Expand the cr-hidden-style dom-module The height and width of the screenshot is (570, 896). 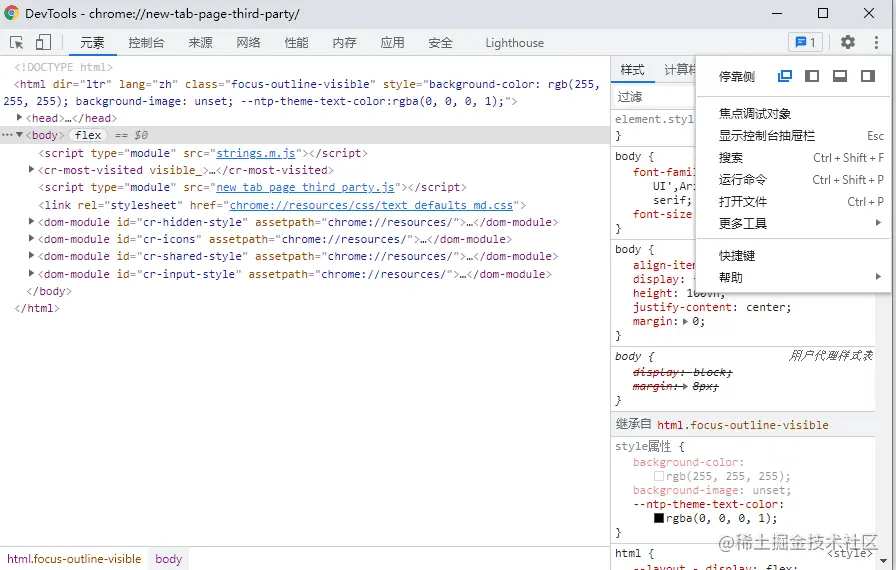click(x=31, y=221)
